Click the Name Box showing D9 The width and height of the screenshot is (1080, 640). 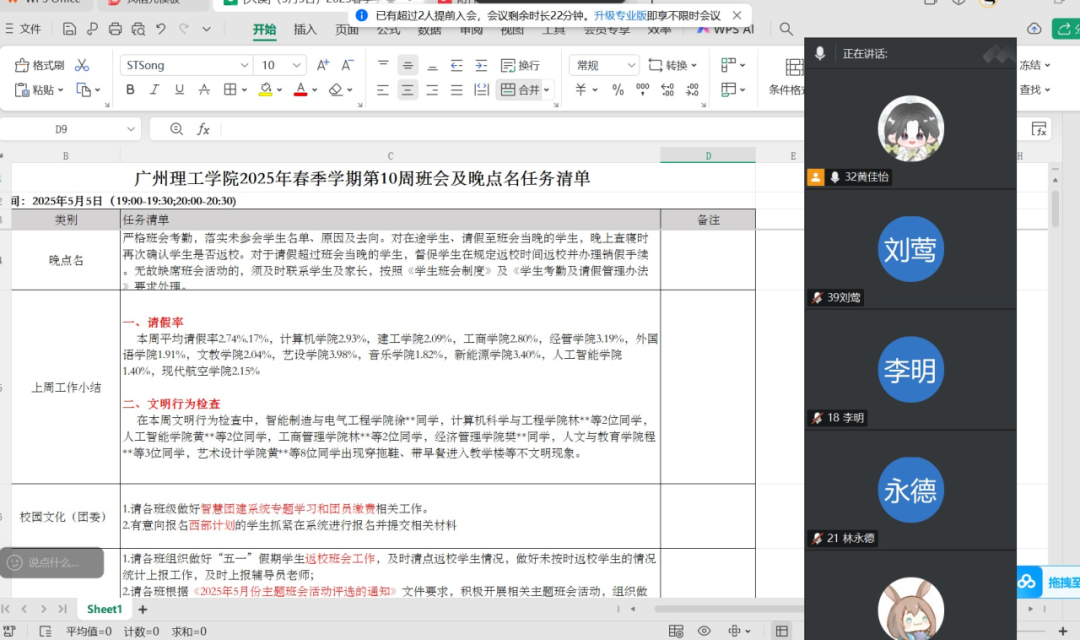[x=61, y=129]
